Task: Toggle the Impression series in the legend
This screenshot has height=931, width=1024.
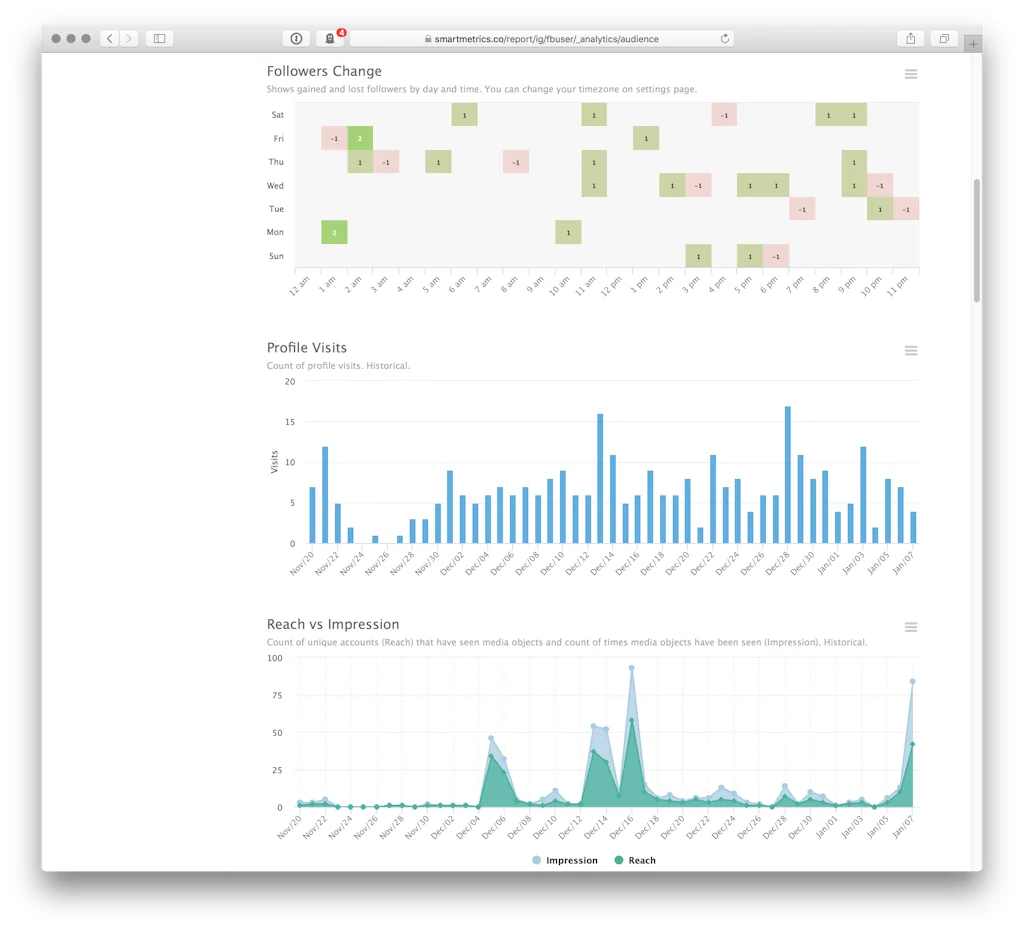Action: tap(565, 860)
